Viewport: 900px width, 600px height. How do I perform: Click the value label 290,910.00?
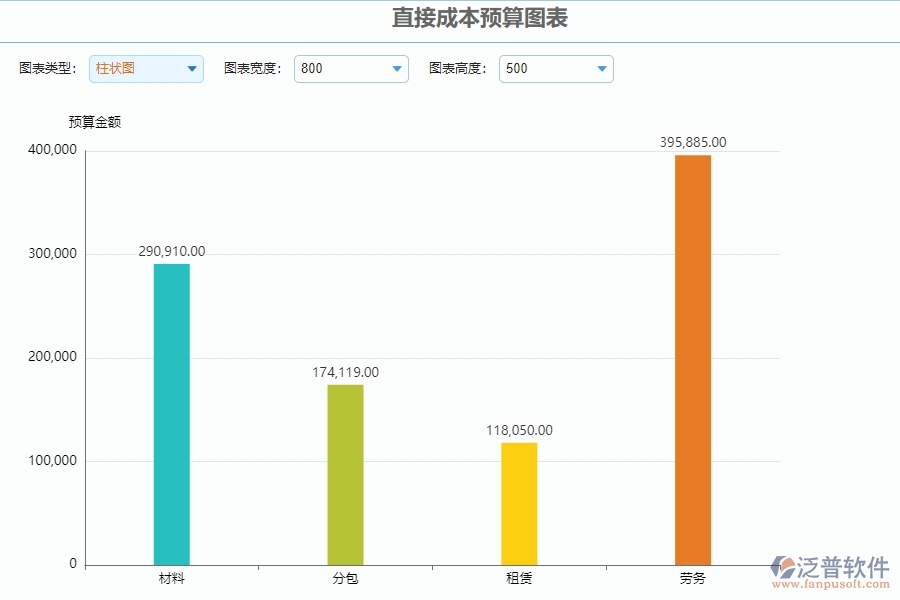tap(171, 252)
